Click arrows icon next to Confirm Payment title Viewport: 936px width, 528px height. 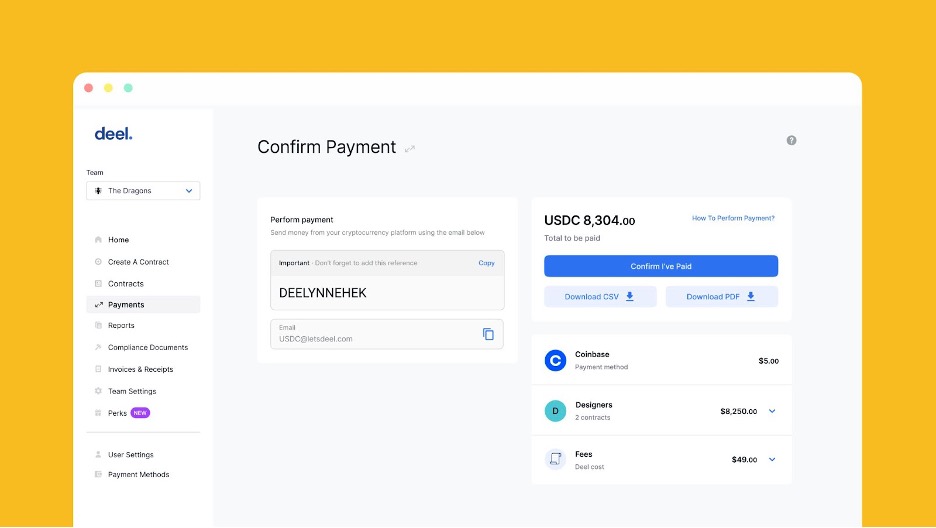[410, 149]
